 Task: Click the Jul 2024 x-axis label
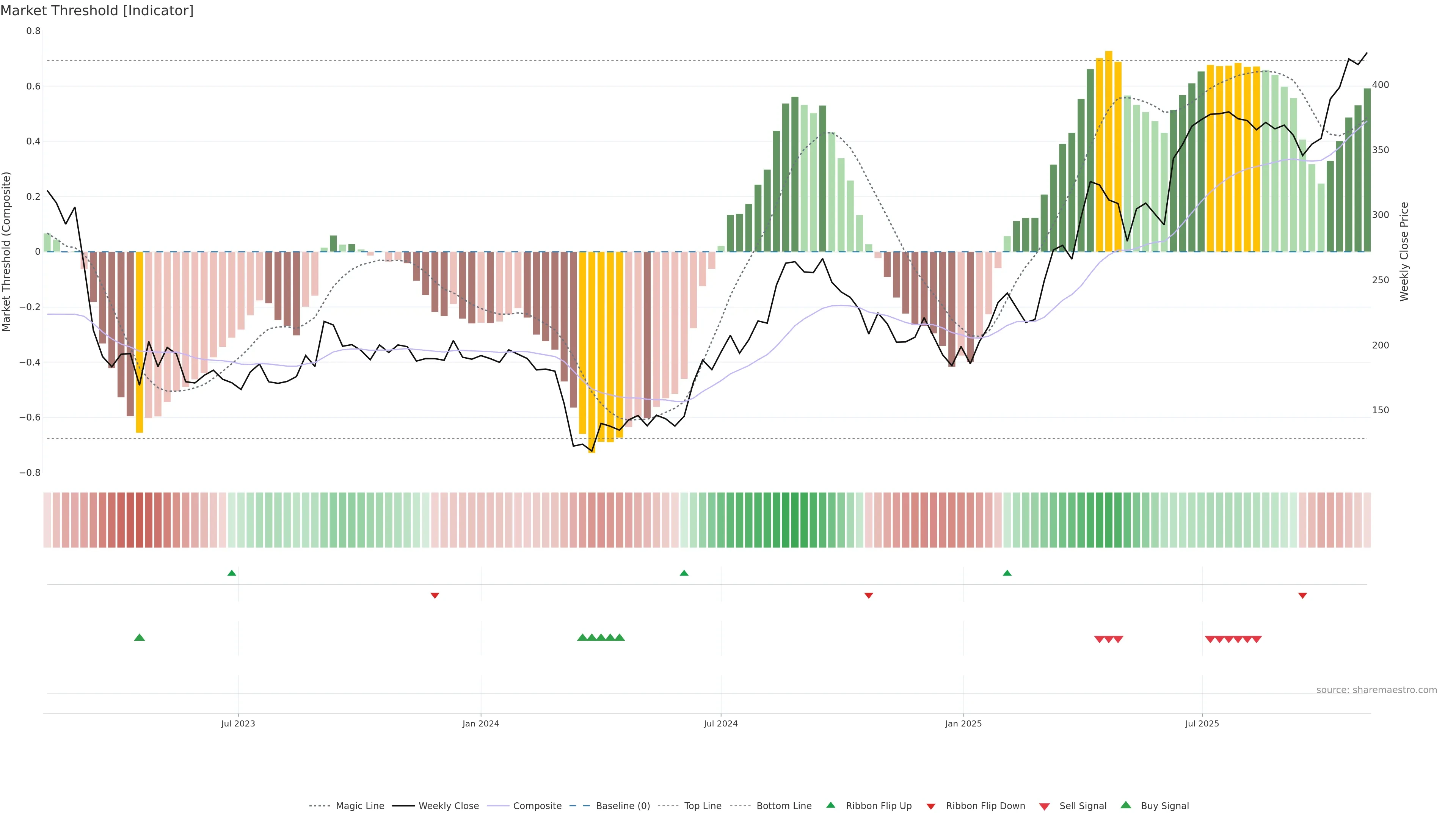720,723
